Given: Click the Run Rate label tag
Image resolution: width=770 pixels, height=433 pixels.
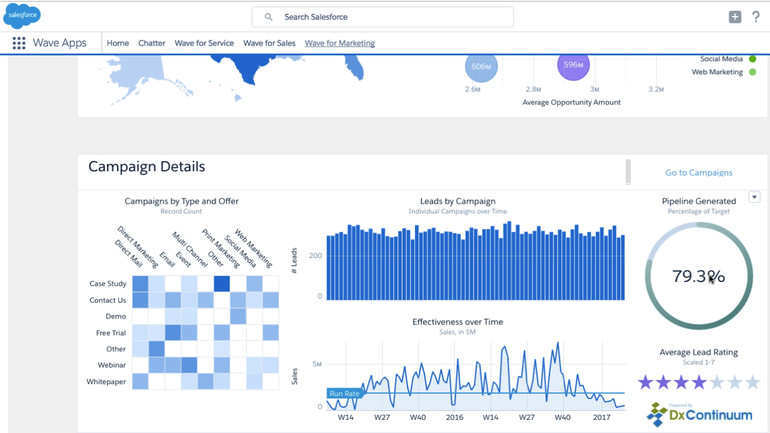Looking at the screenshot, I should click(344, 393).
